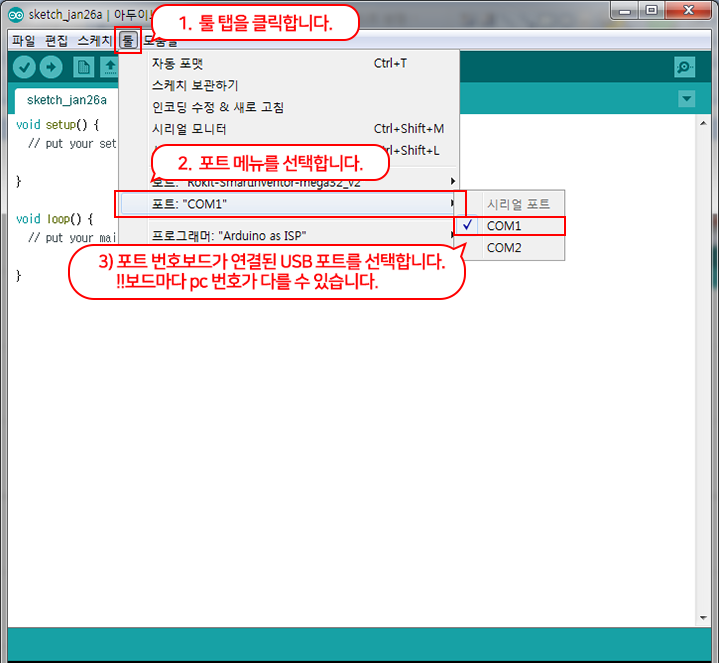
Task: Click the New sketch file icon
Action: (x=84, y=67)
